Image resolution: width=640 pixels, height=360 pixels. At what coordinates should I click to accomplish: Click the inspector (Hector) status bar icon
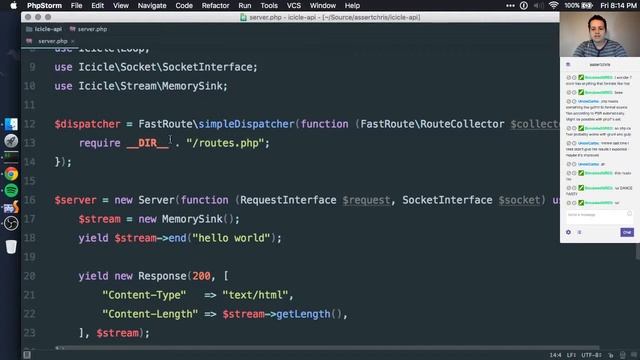622,355
